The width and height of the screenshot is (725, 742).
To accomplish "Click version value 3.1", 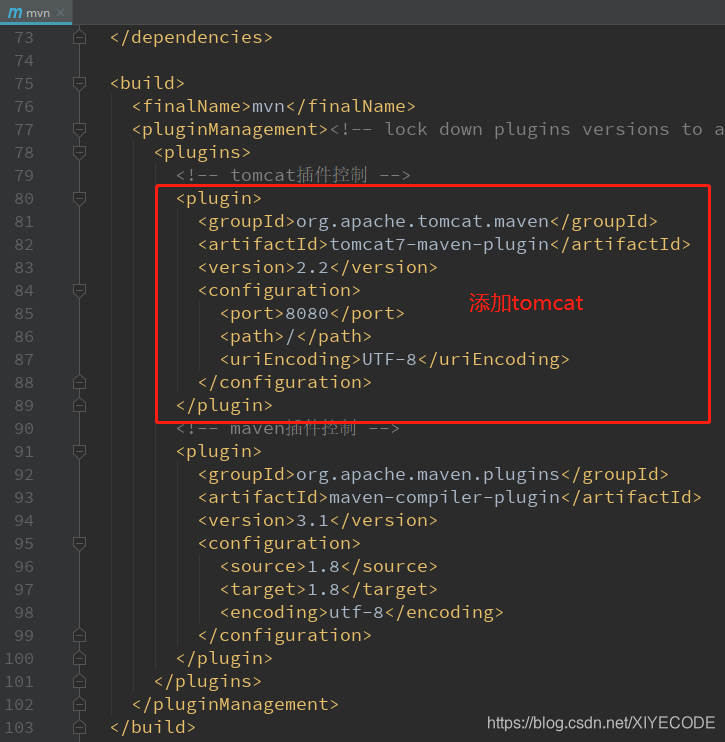I will pyautogui.click(x=312, y=521).
